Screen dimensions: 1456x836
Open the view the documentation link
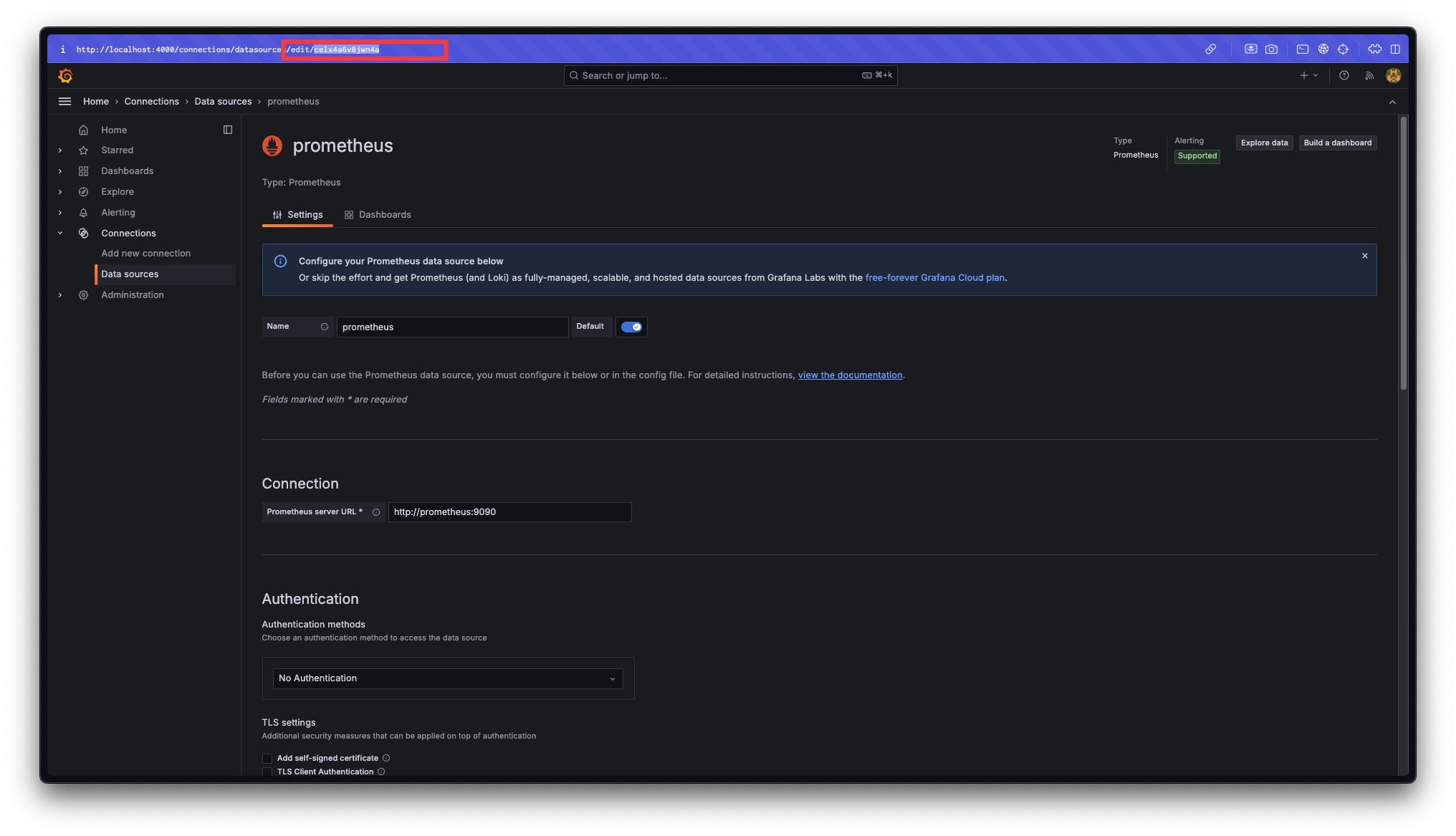coord(850,375)
